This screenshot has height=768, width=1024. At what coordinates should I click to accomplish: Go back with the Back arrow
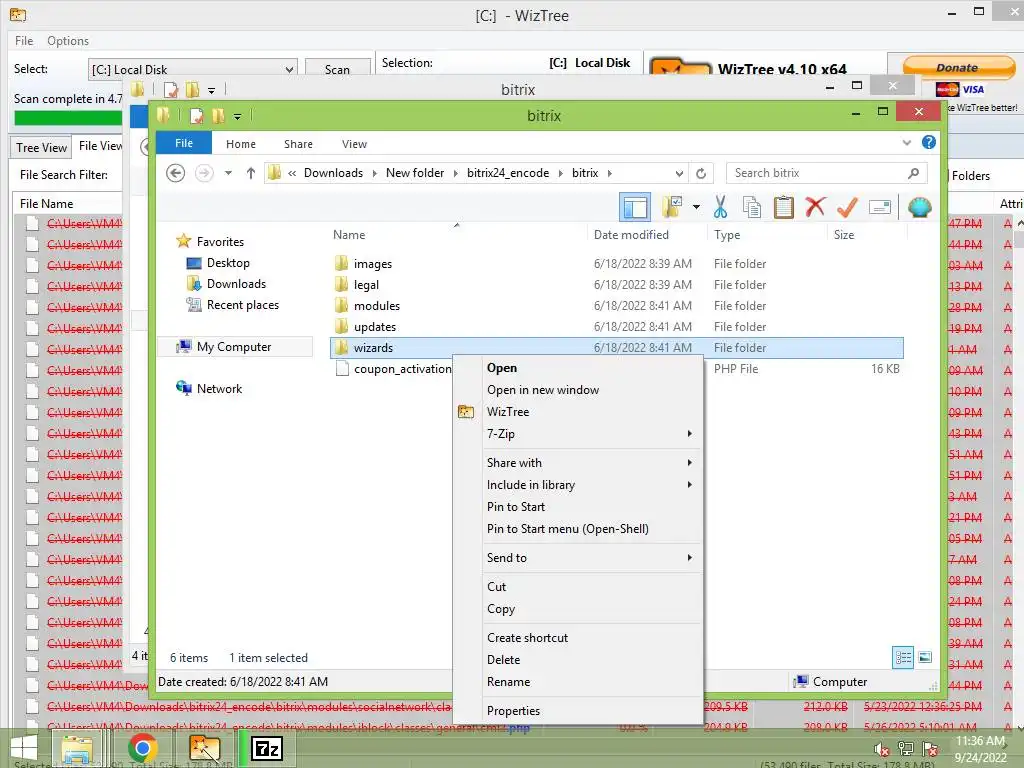[x=176, y=173]
